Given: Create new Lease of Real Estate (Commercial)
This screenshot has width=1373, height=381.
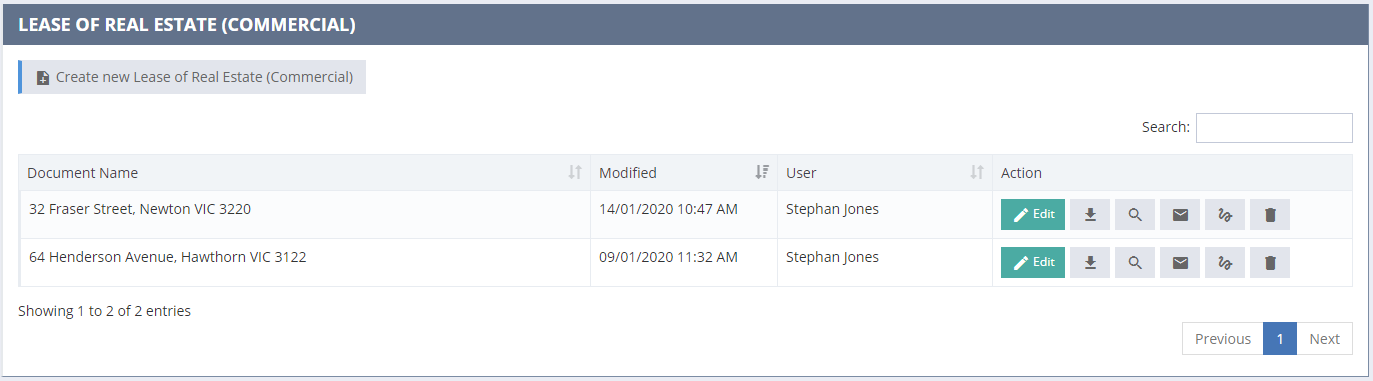Looking at the screenshot, I should pos(192,77).
